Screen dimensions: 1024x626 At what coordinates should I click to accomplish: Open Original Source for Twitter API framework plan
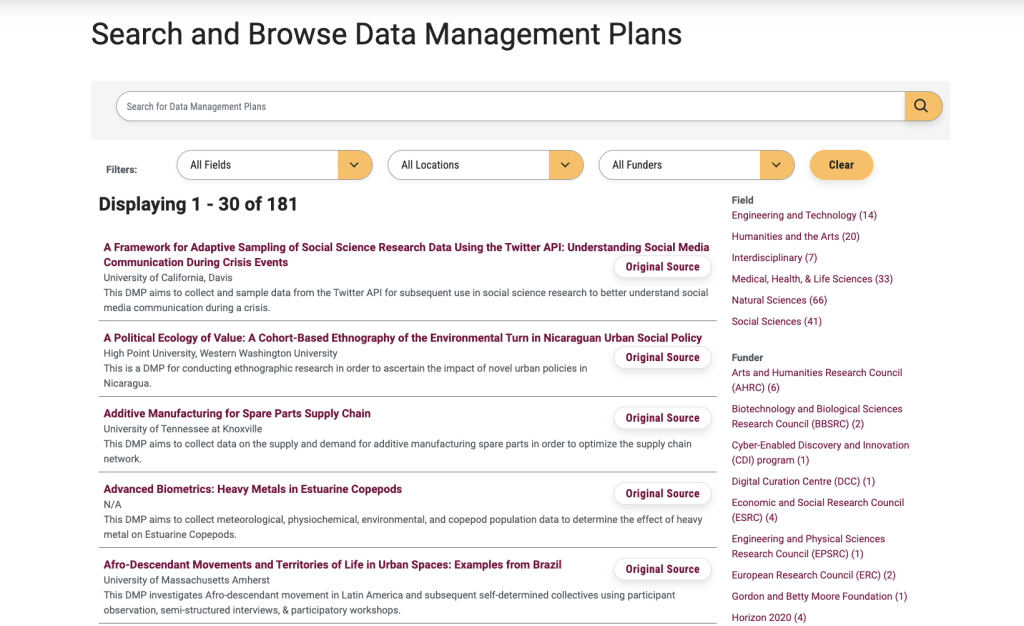(662, 267)
